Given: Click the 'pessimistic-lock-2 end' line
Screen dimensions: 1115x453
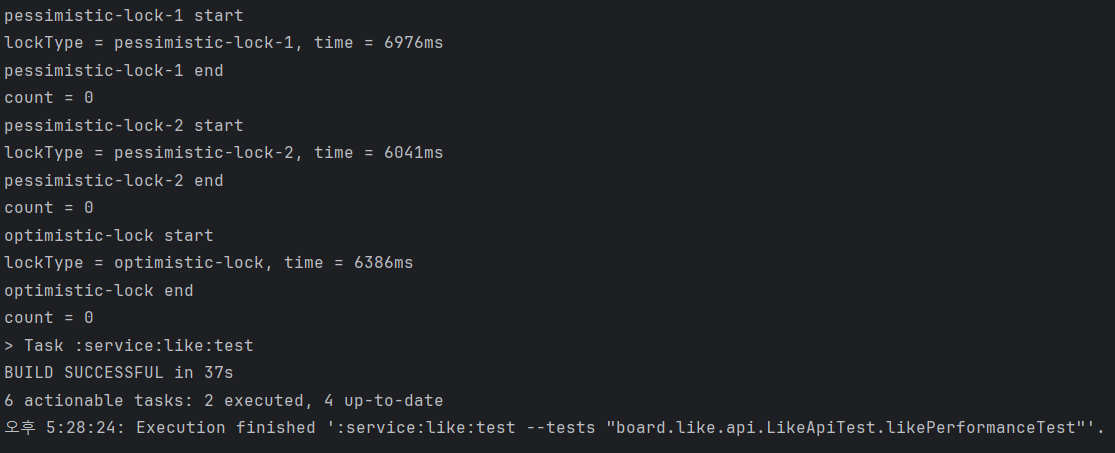Looking at the screenshot, I should 114,181.
